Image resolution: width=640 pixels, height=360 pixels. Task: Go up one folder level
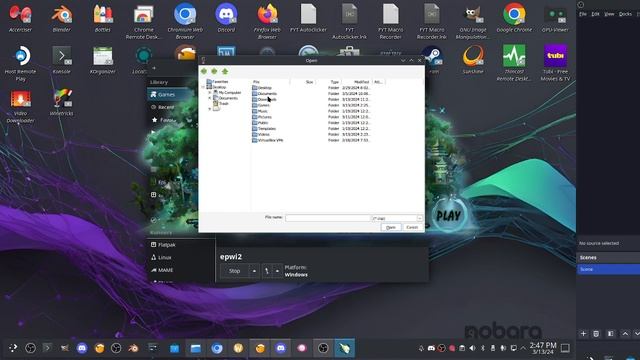(x=225, y=71)
